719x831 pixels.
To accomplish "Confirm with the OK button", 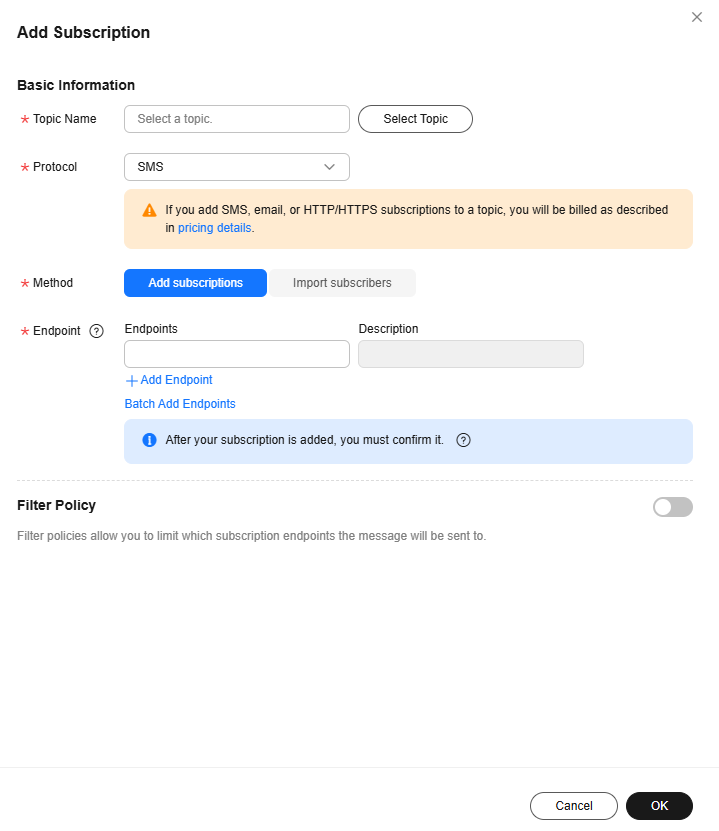I will 659,806.
